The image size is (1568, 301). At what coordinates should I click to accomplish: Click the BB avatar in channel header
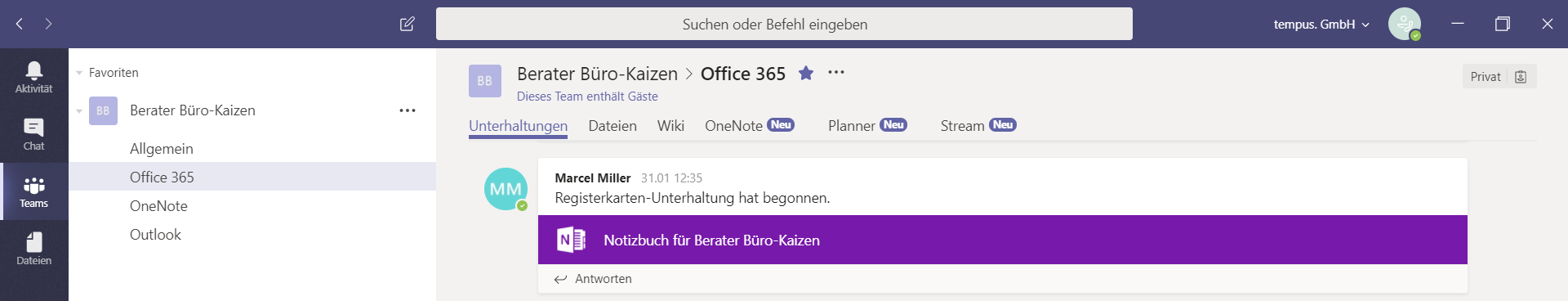484,81
